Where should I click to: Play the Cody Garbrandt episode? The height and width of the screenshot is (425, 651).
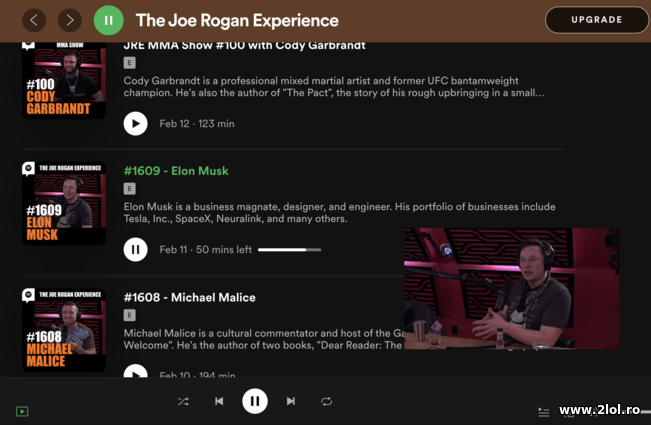tap(135, 124)
